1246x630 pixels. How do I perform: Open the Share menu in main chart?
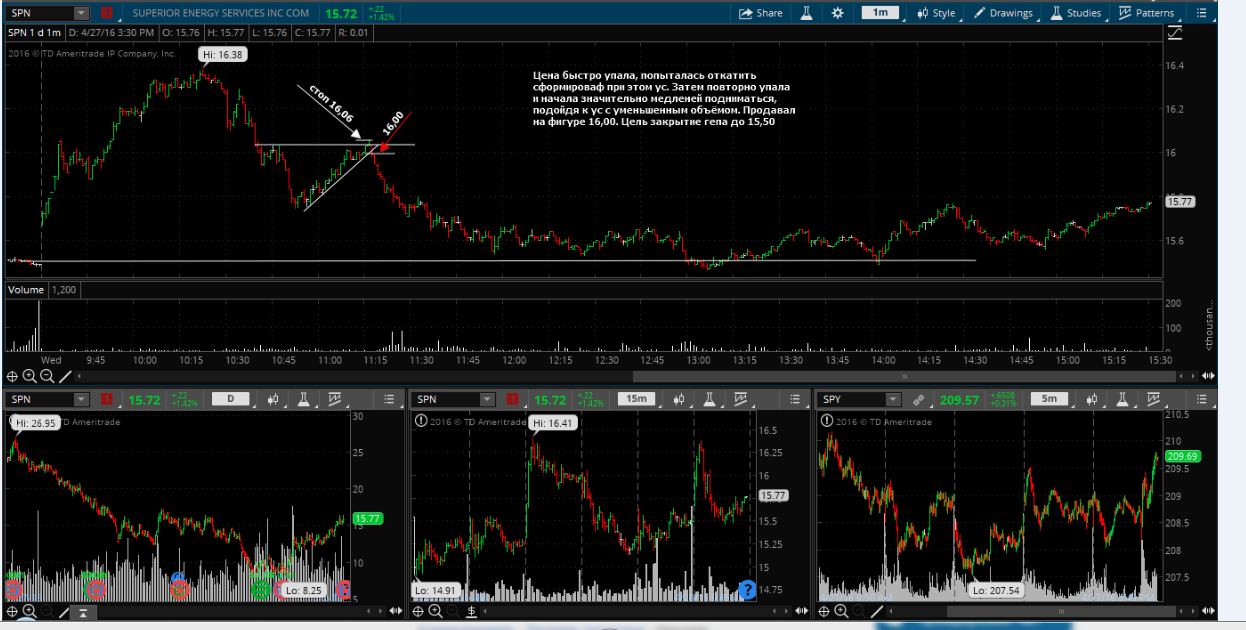[760, 13]
